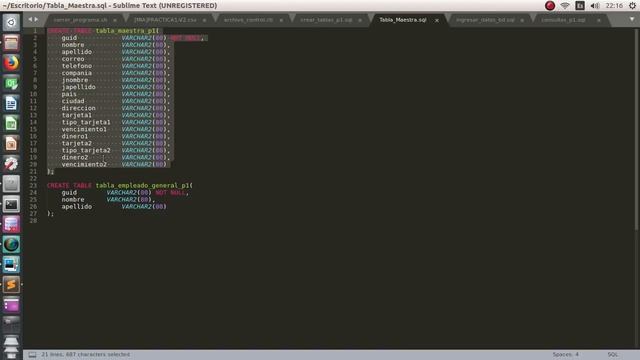Open the clock showing 22:16
This screenshot has height=360, width=640.
614,6
